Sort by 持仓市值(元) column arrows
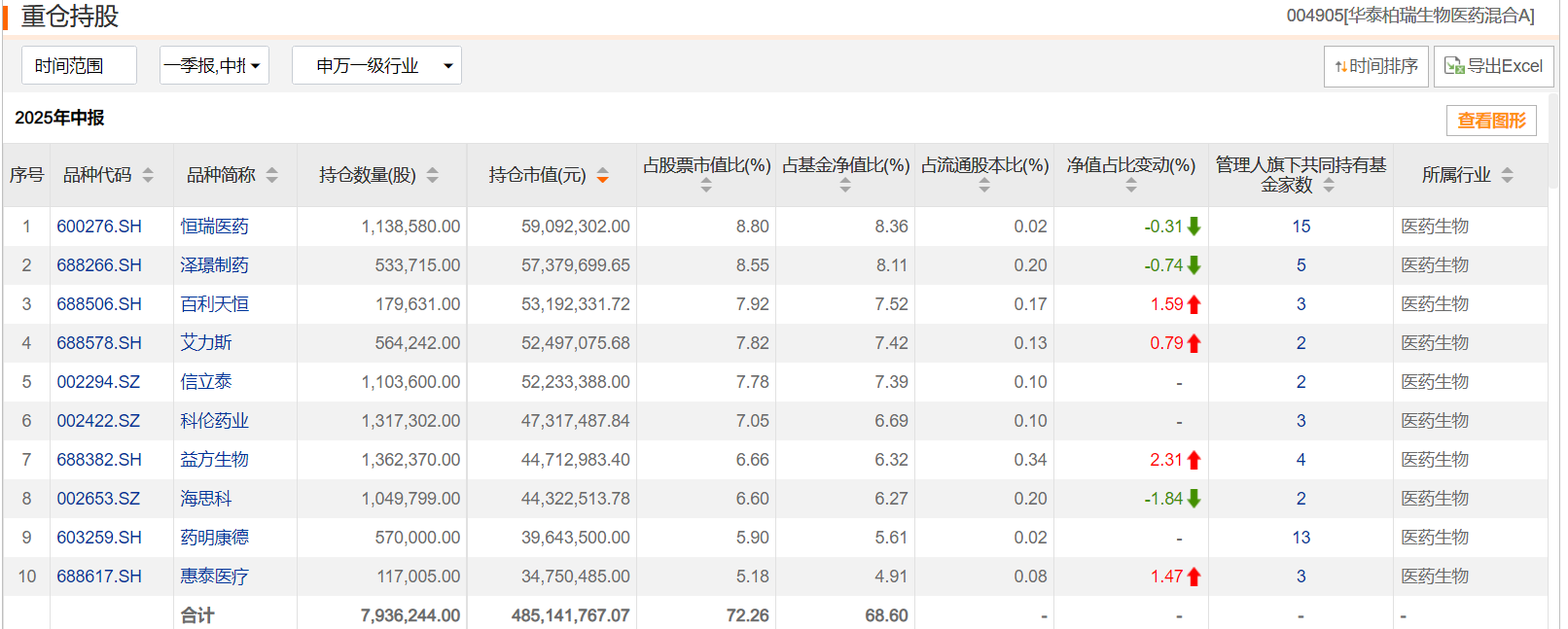The image size is (1568, 629). [x=603, y=175]
